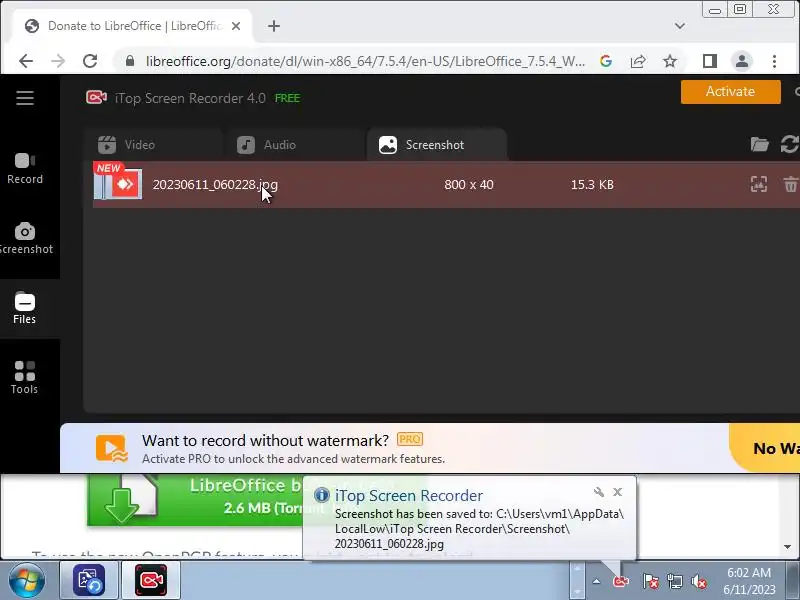Select Screenshot in the sidebar
This screenshot has width=800, height=600.
24,238
